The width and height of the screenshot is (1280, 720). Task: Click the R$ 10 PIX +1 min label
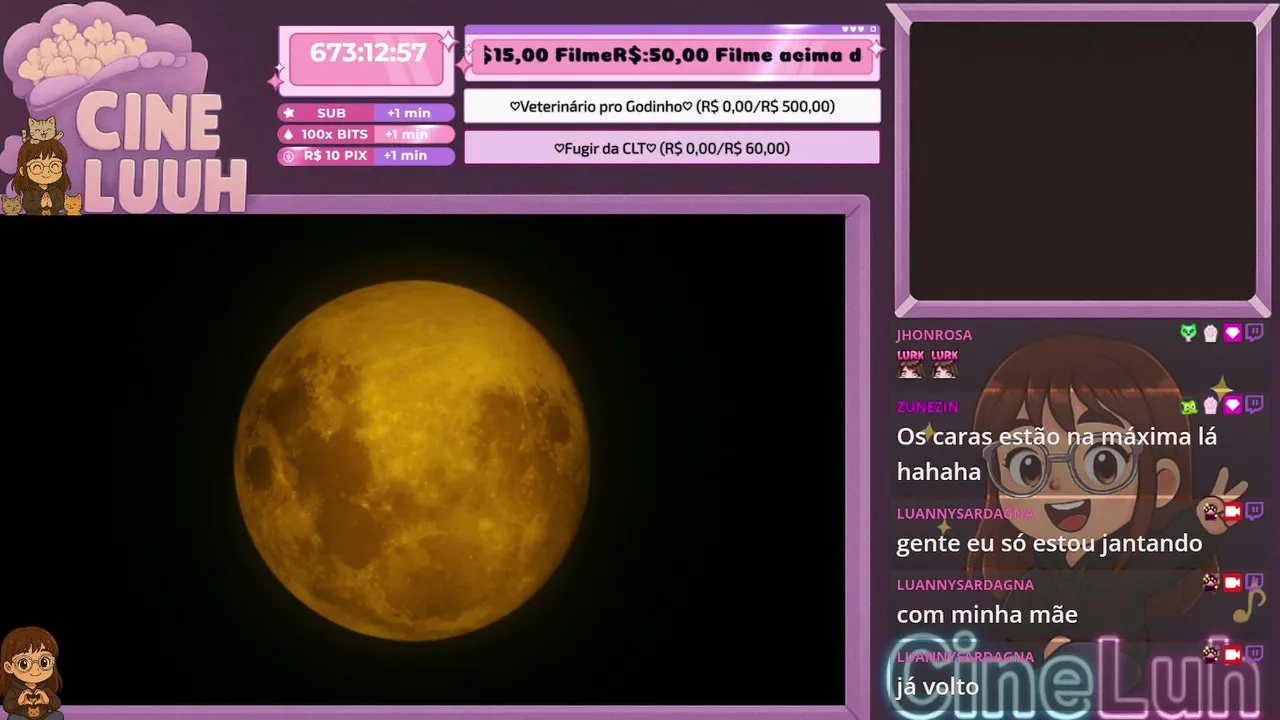(x=366, y=156)
